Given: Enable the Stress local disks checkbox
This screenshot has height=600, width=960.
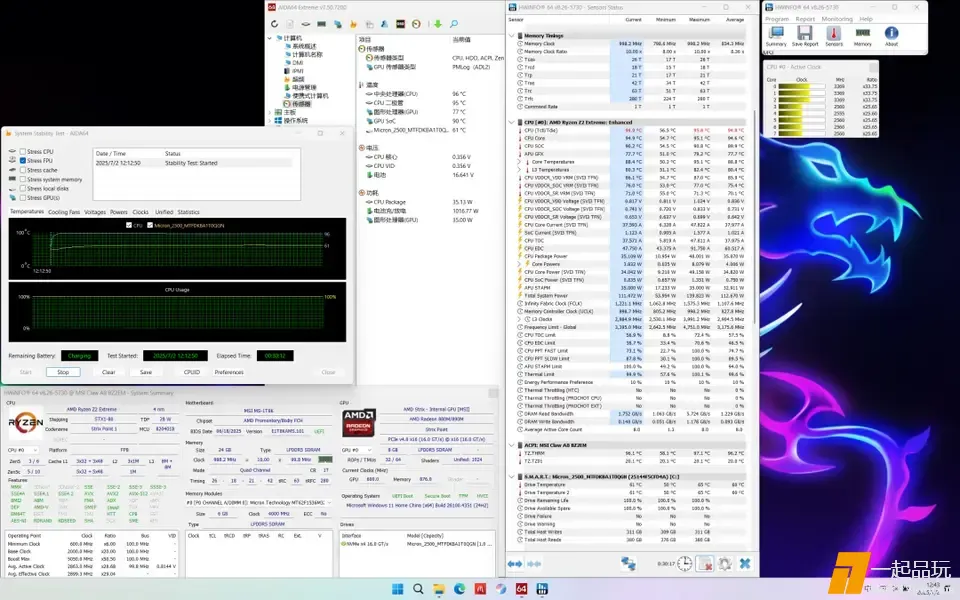Looking at the screenshot, I should (x=23, y=189).
